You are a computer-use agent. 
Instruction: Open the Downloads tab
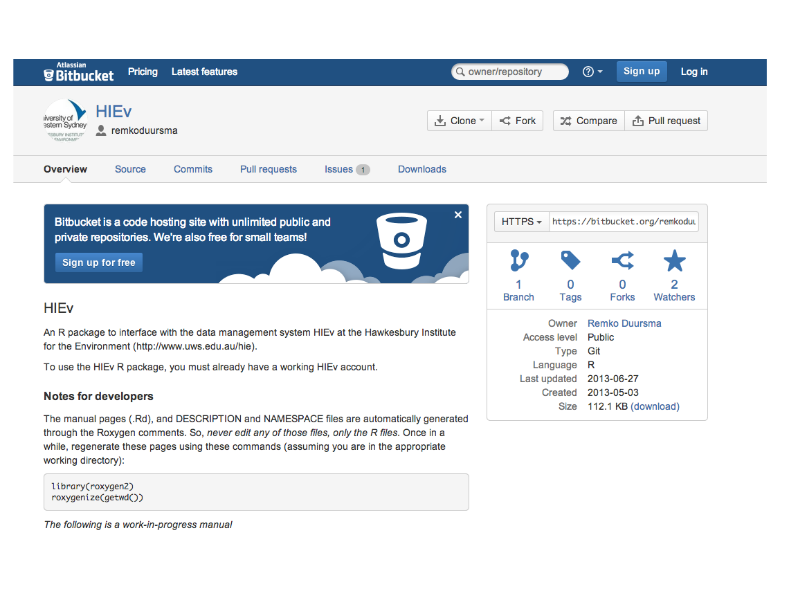click(422, 169)
